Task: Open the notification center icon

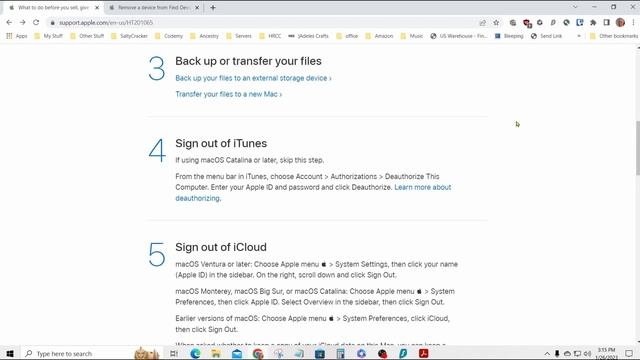Action: 629,354
